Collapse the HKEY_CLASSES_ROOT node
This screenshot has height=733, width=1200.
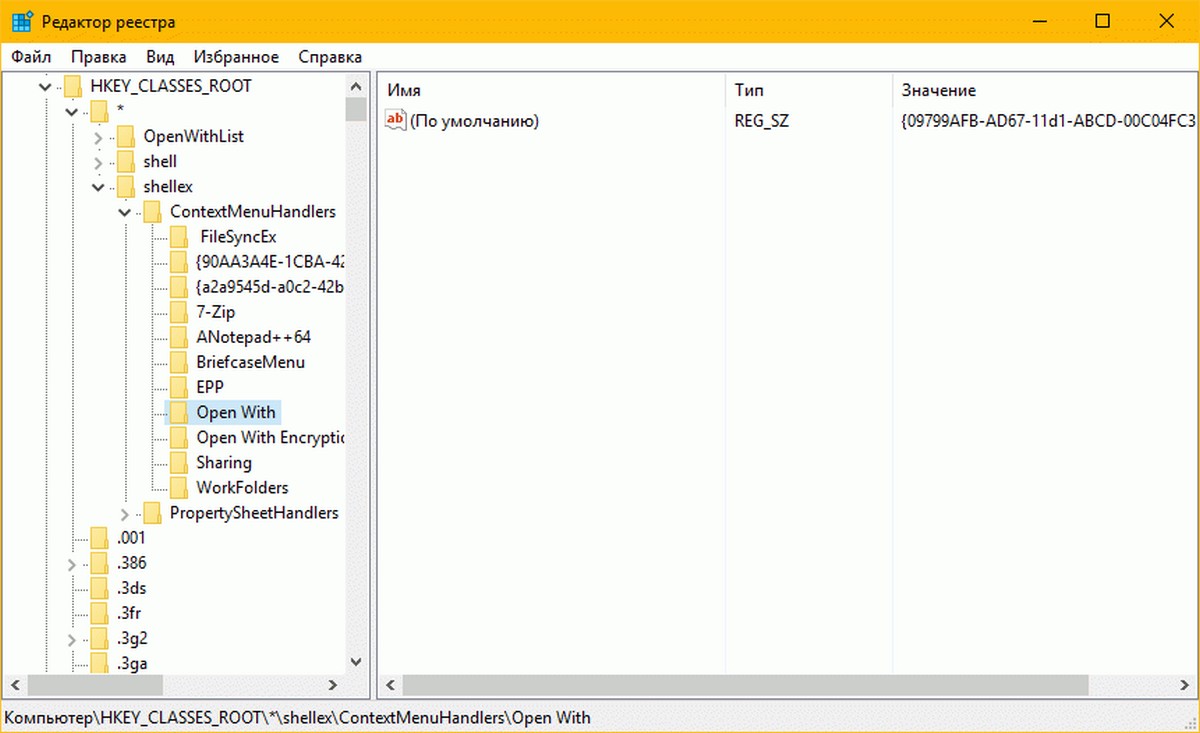(x=44, y=86)
